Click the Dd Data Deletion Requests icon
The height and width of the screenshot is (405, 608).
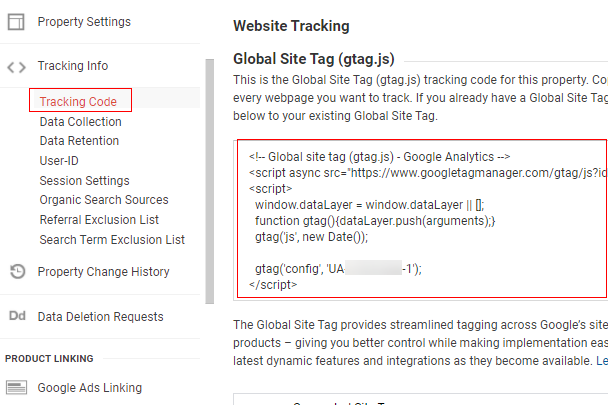[17, 316]
